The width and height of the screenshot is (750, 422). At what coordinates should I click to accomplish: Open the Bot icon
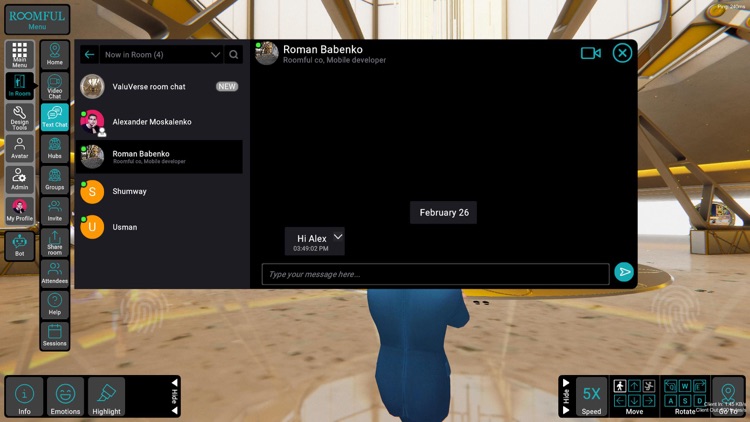coord(20,246)
